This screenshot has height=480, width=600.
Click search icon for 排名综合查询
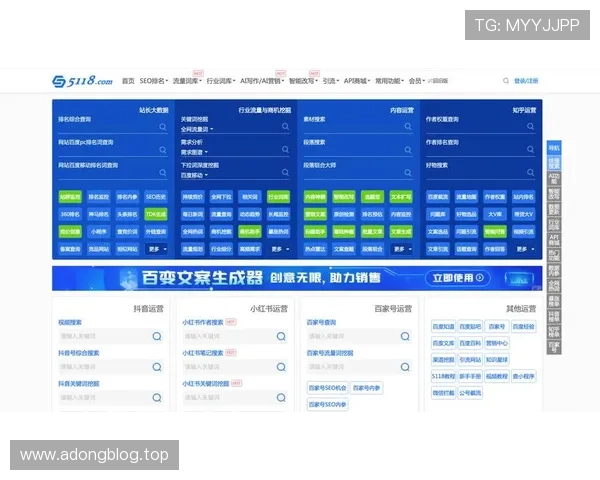pyautogui.click(x=163, y=127)
